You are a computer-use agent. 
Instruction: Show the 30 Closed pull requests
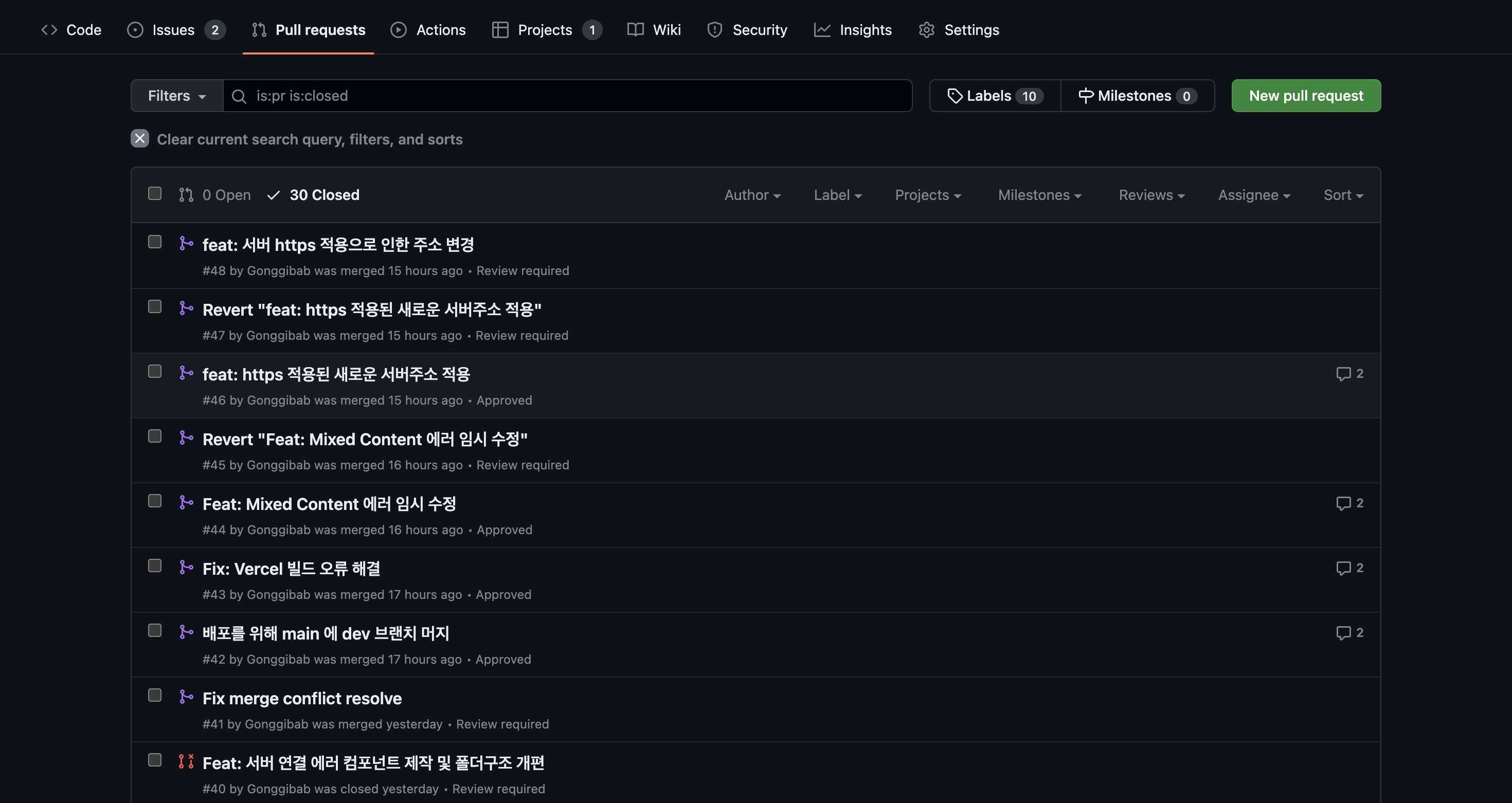coord(313,195)
